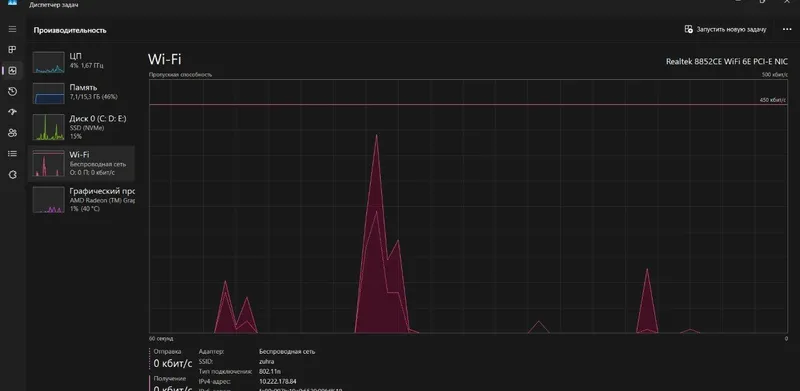The width and height of the screenshot is (800, 391).
Task: Click the 'Получение' receive rate label
Action: pos(170,379)
